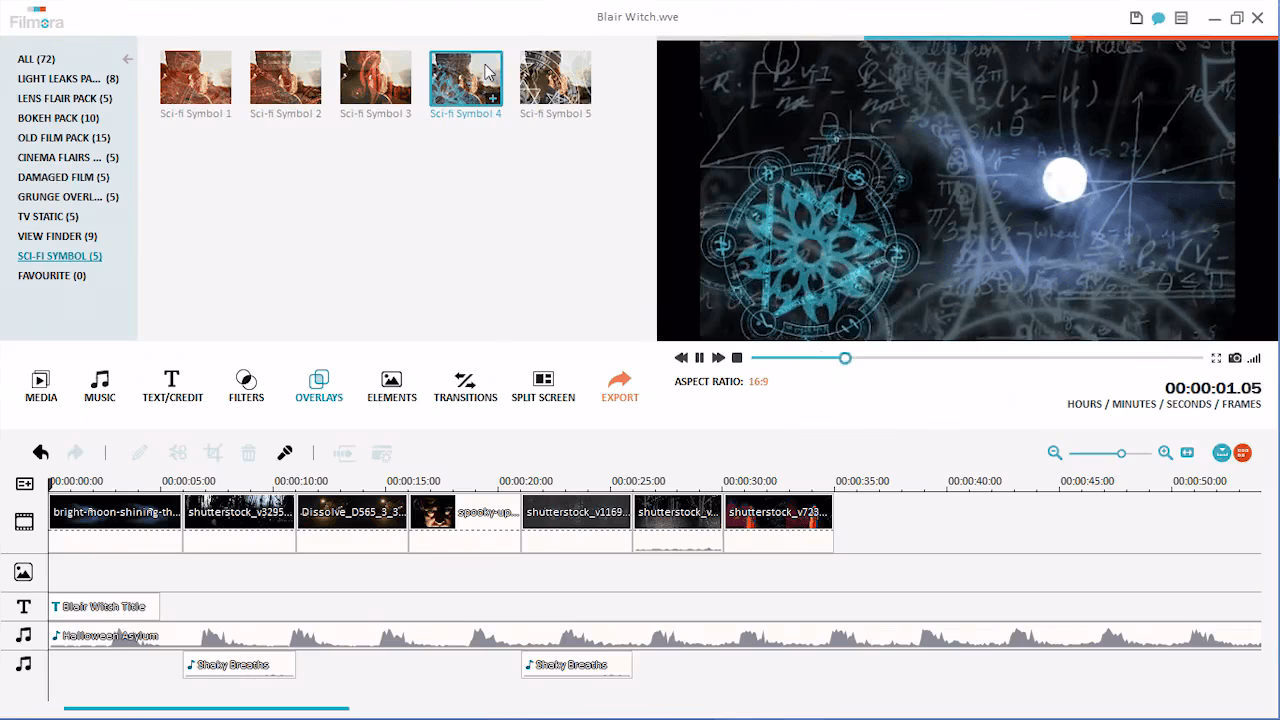
Task: Select Grunge Overlays category
Action: click(68, 197)
